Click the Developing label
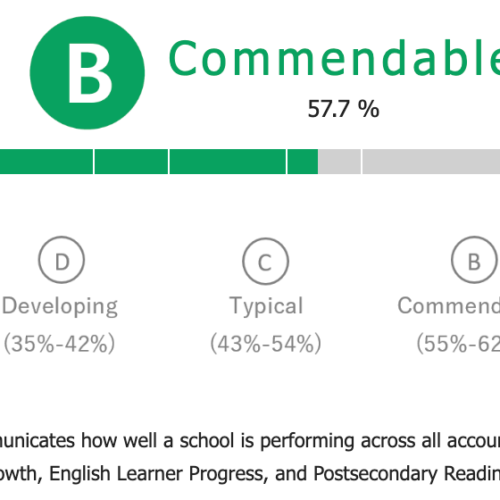This screenshot has width=500, height=500. point(60,307)
